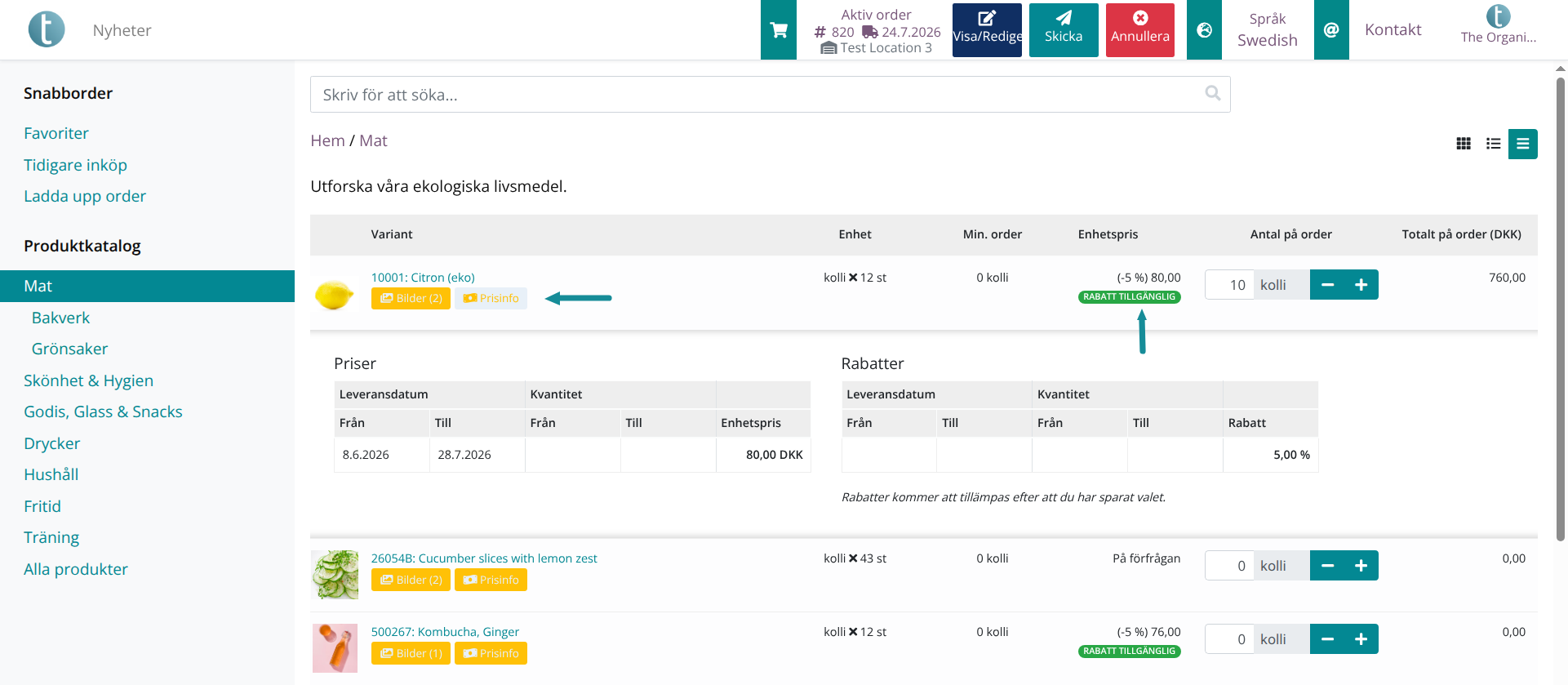The height and width of the screenshot is (685, 1568).
Task: Open product link 10001: Citron (eko)
Action: [423, 278]
